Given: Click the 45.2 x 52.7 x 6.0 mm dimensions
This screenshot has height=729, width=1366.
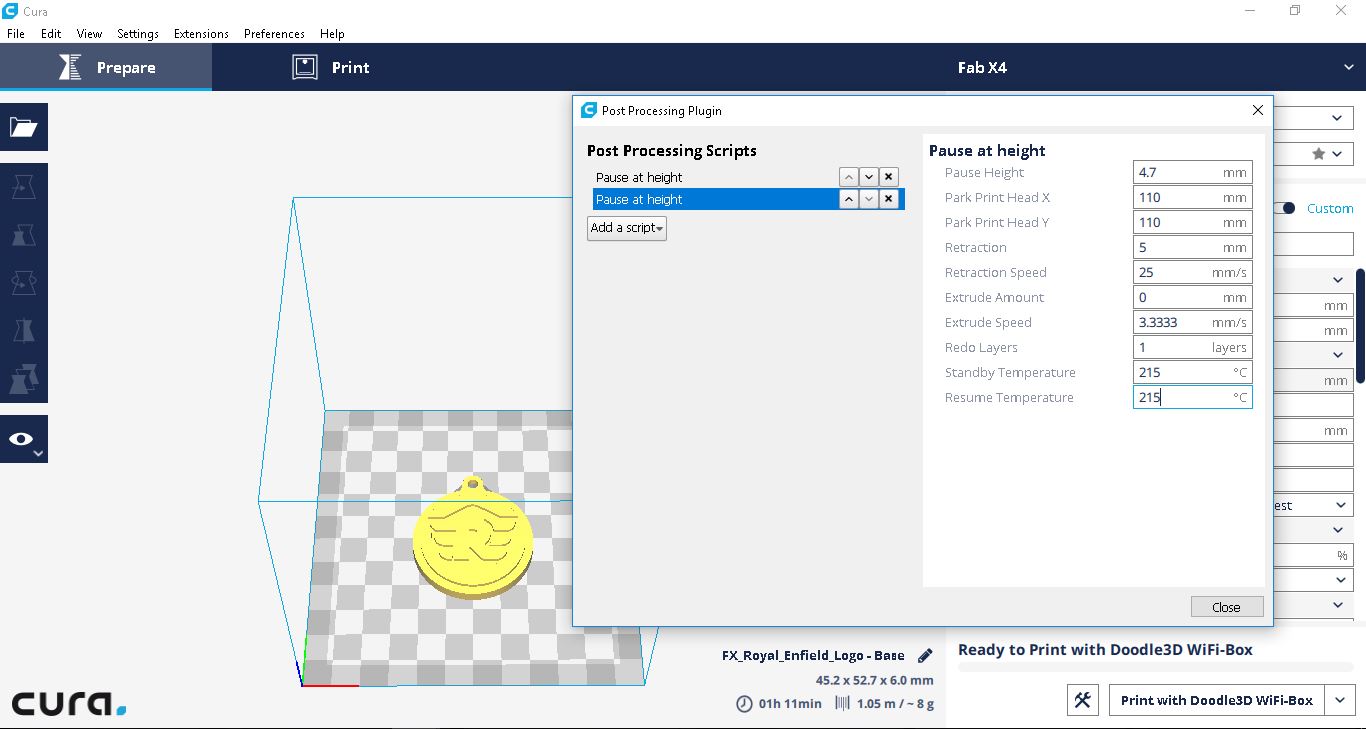Looking at the screenshot, I should [x=874, y=680].
